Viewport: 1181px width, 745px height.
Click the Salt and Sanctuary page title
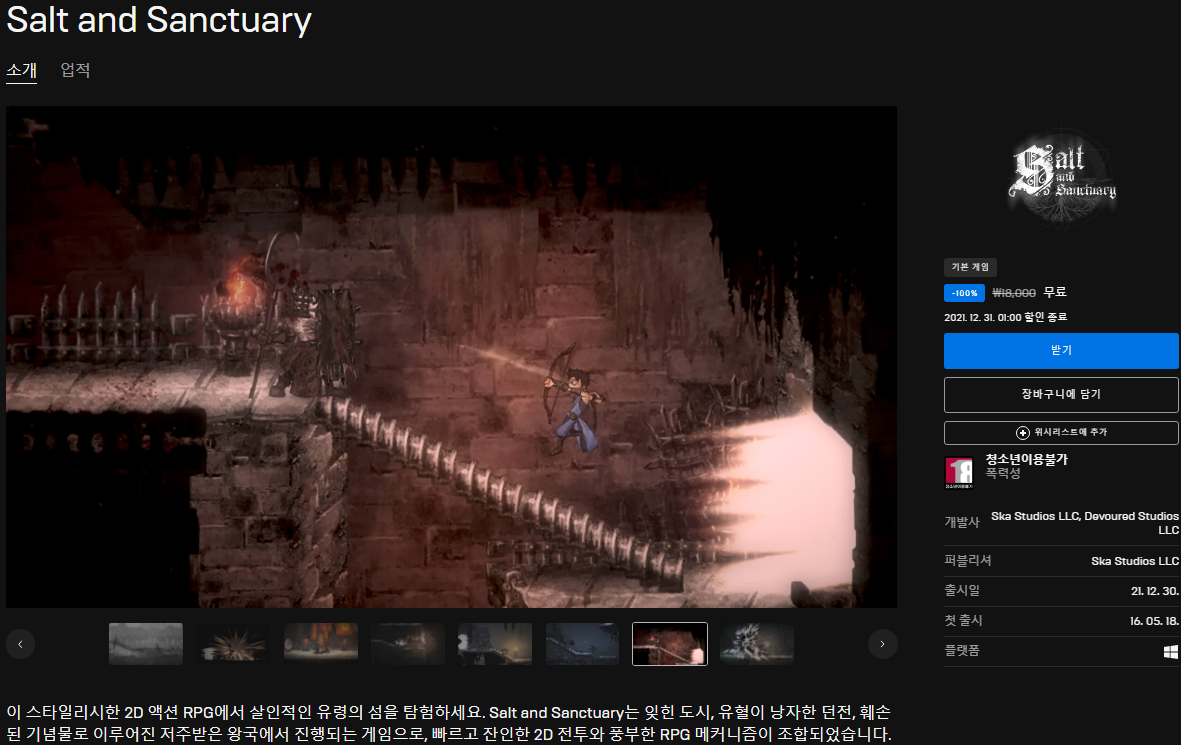(159, 20)
